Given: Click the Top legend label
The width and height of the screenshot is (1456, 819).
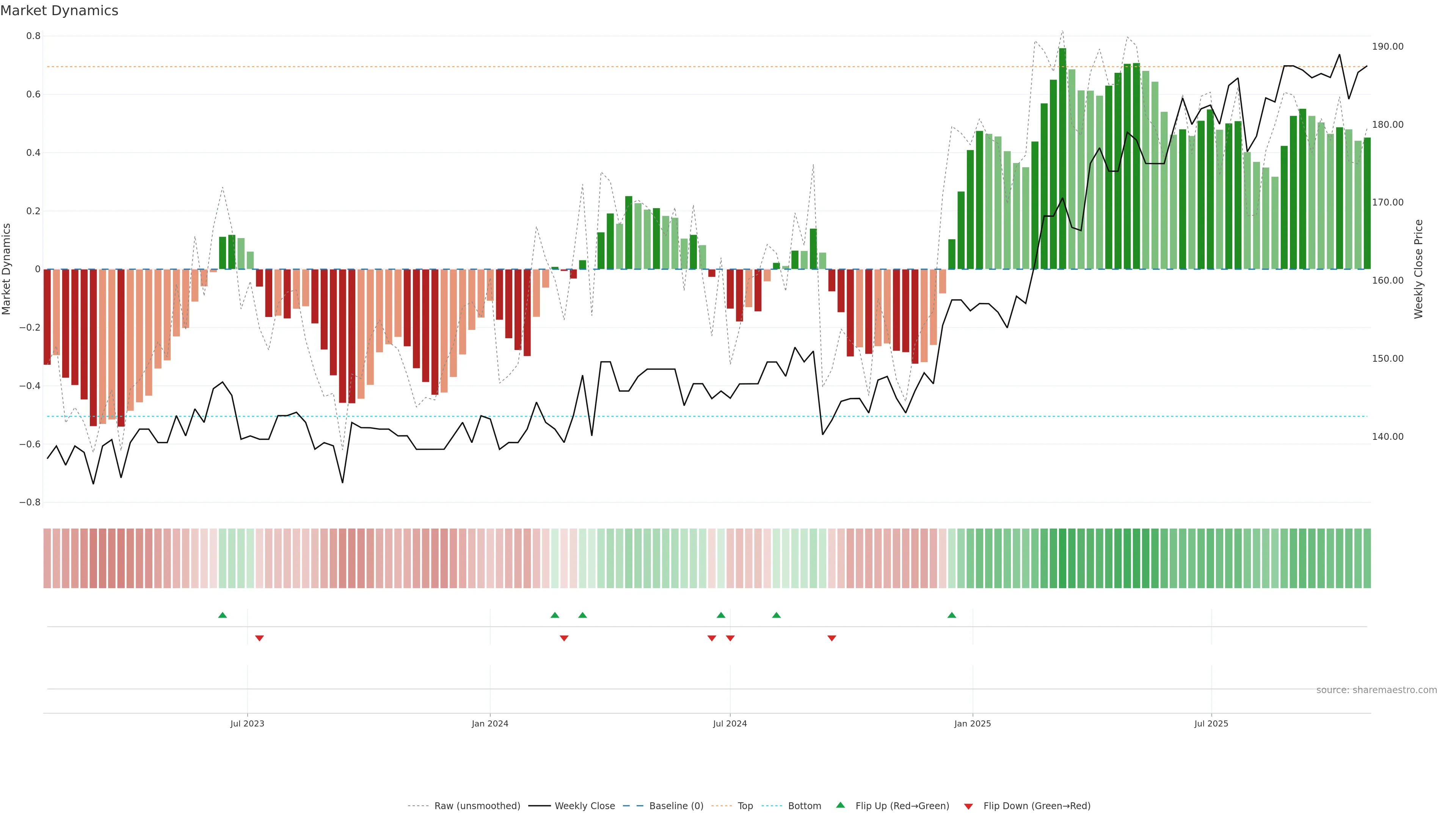Looking at the screenshot, I should pos(745,806).
